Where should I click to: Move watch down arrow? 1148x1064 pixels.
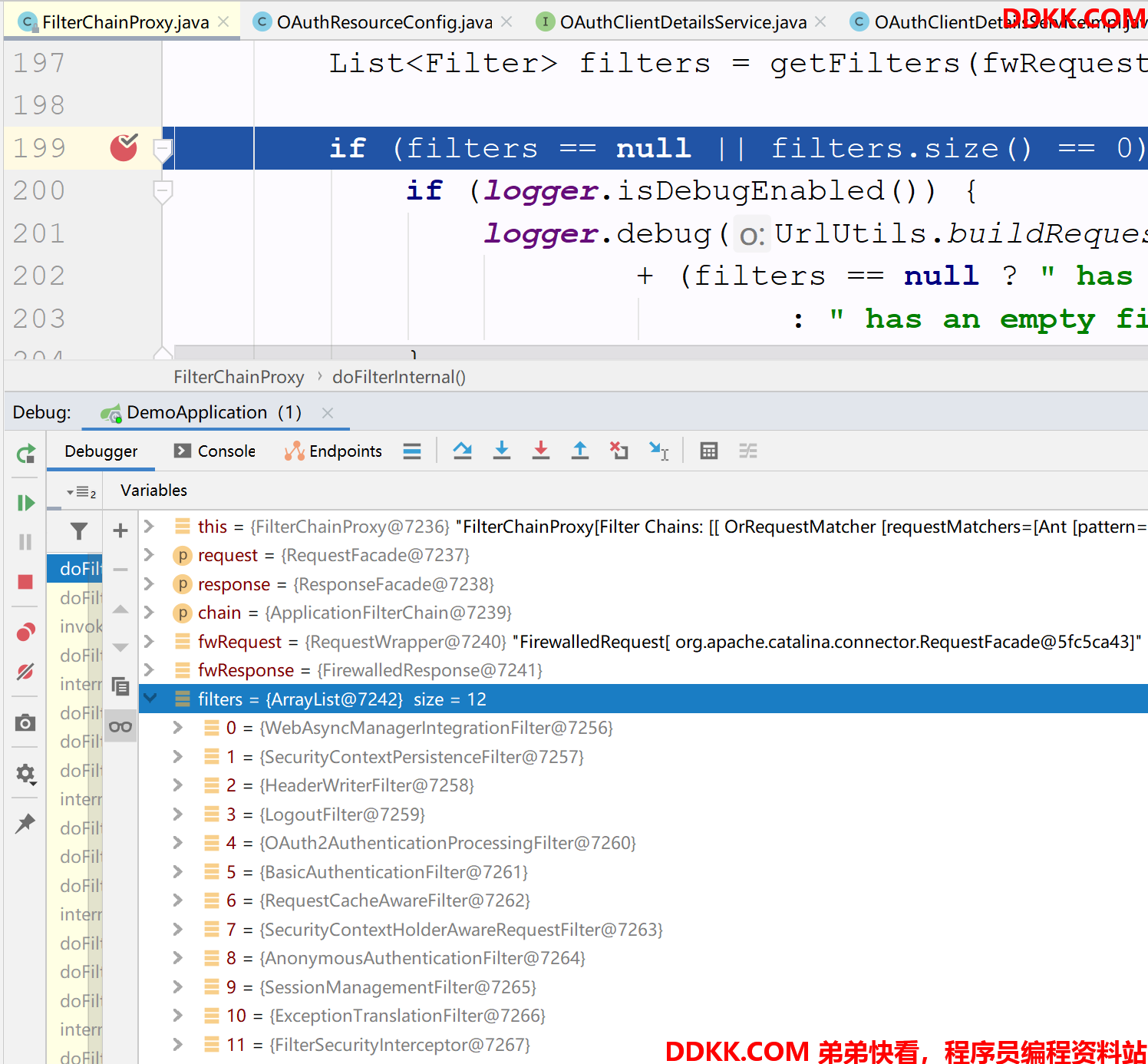coord(120,647)
